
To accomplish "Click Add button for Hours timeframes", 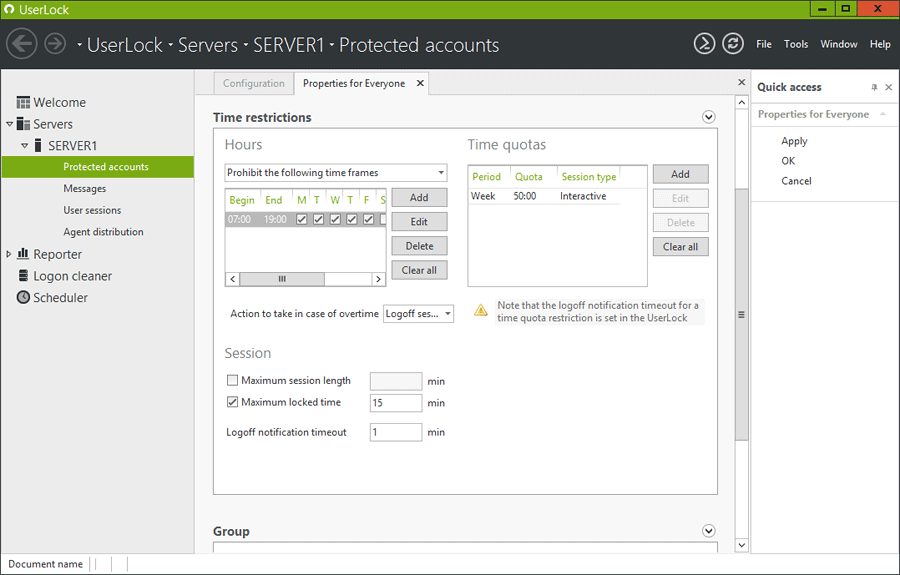I will click(419, 197).
